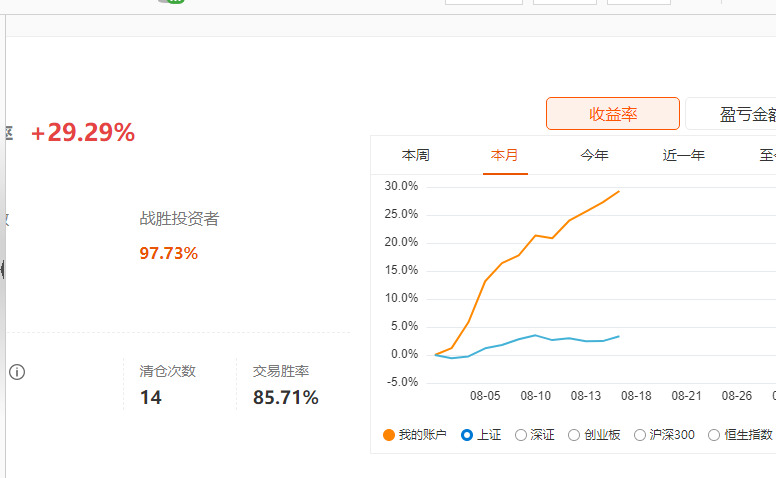Image resolution: width=776 pixels, height=478 pixels.
Task: Click the orange 我的账户 legend dot
Action: [389, 435]
